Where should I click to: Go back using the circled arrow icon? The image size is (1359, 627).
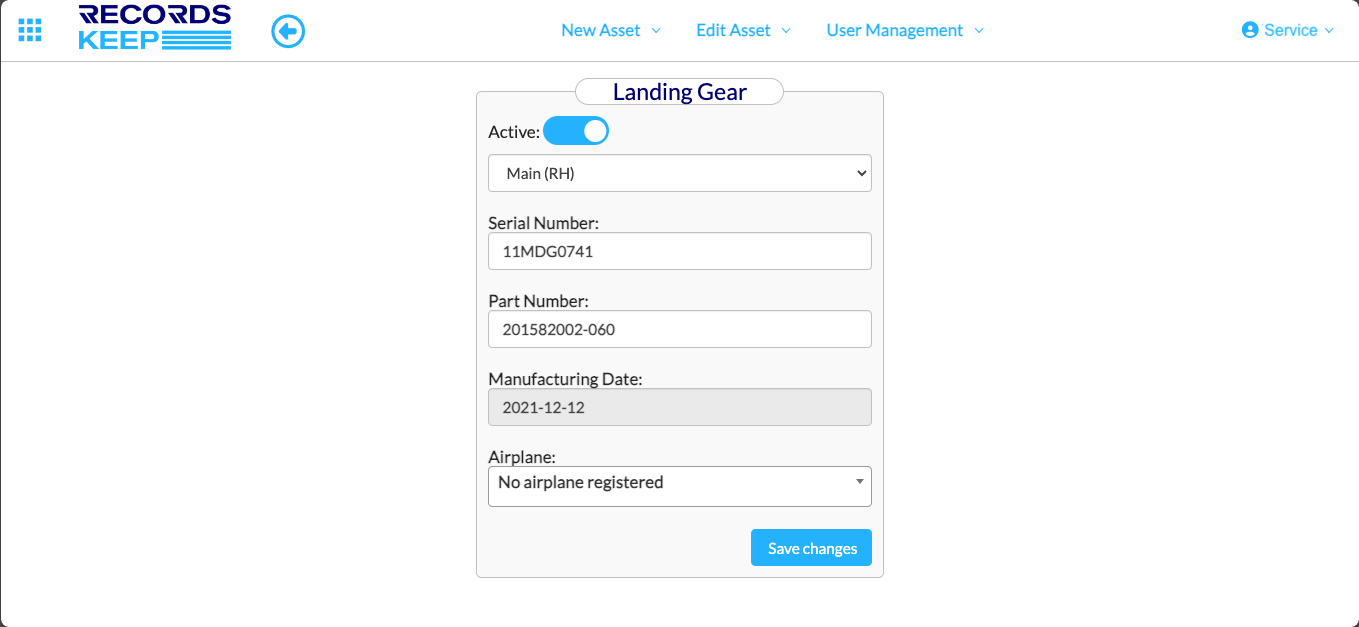pos(288,32)
